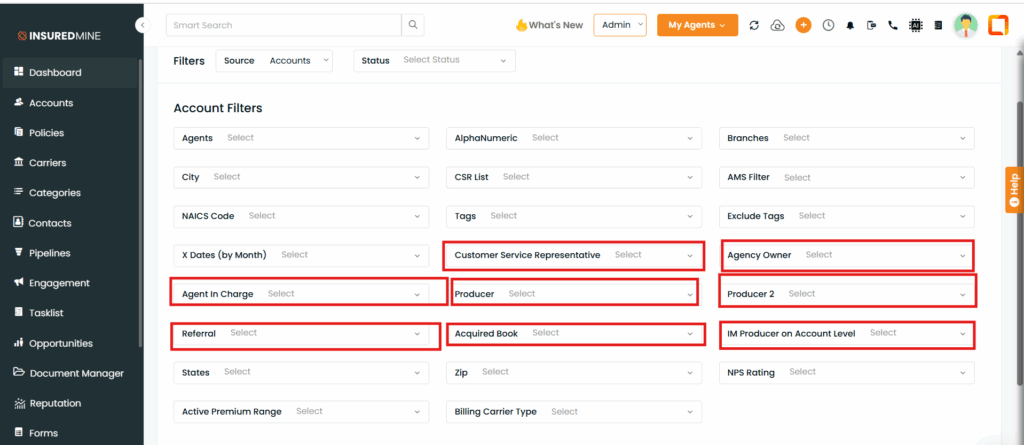Click the orange plus add icon
This screenshot has height=445, width=1024.
803,25
